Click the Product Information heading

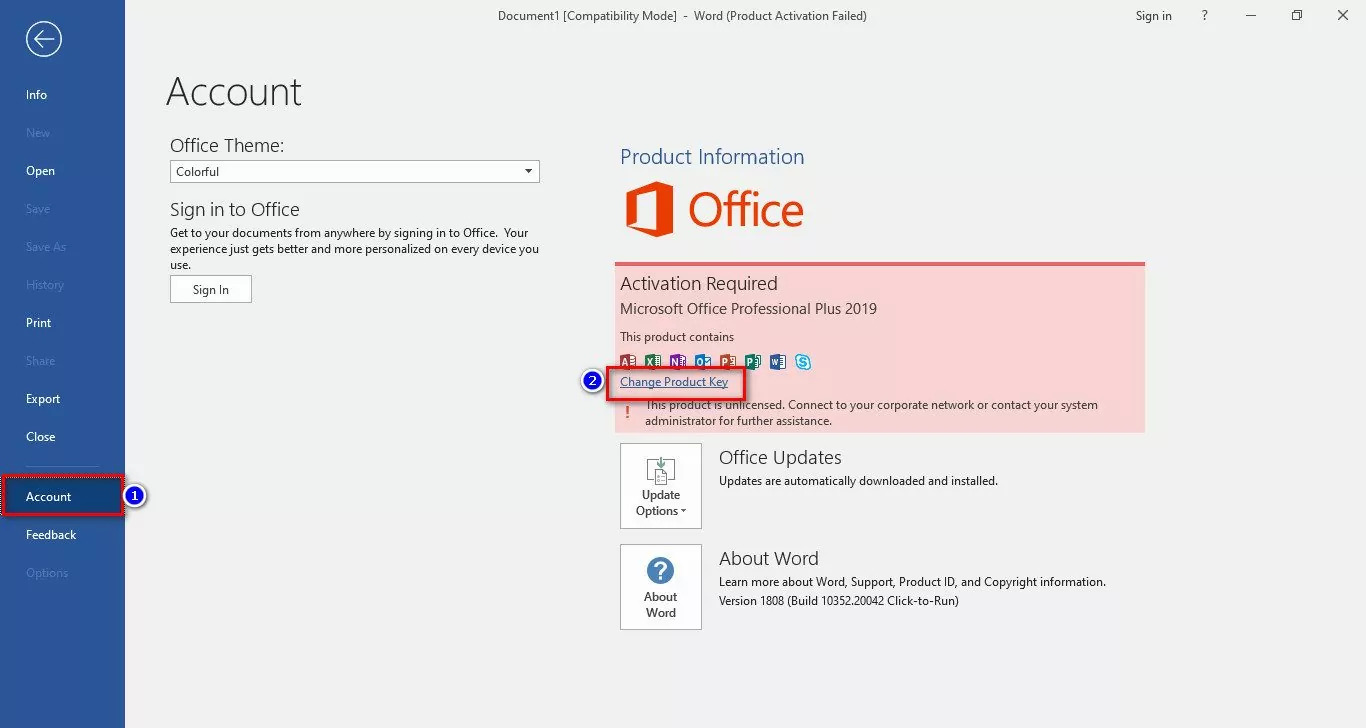712,157
